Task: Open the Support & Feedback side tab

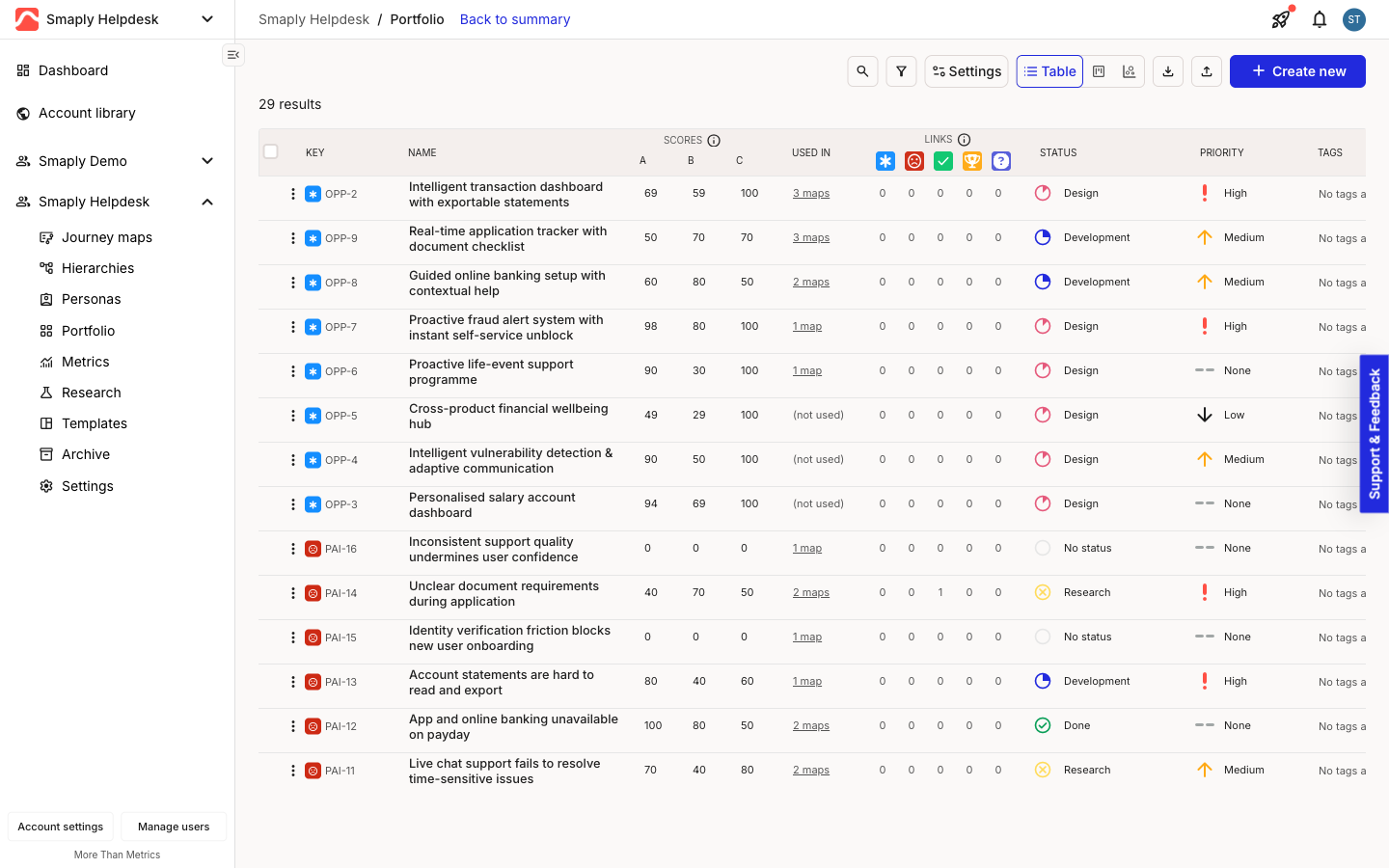Action: click(x=1375, y=434)
